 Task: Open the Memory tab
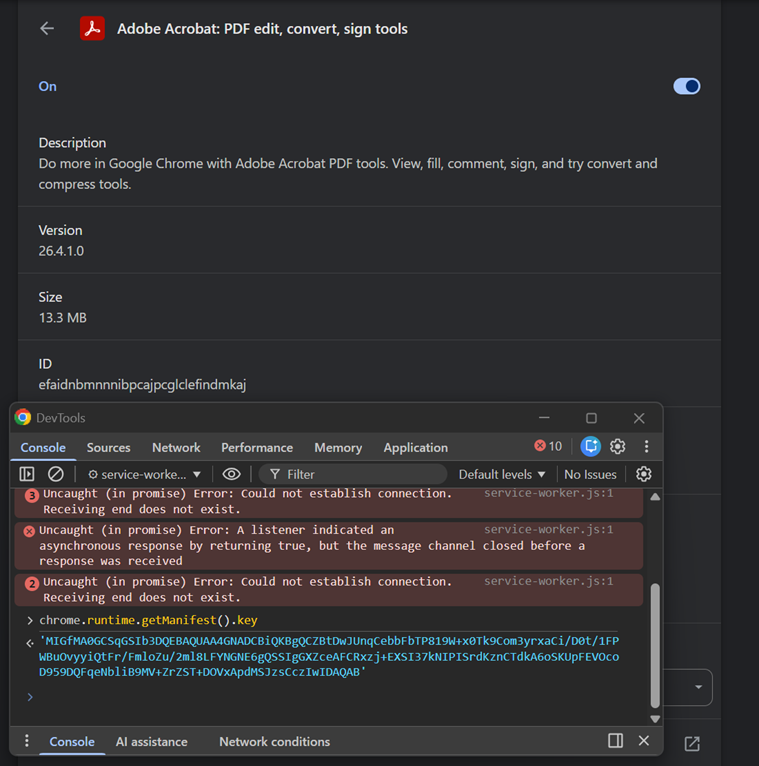[x=338, y=447]
